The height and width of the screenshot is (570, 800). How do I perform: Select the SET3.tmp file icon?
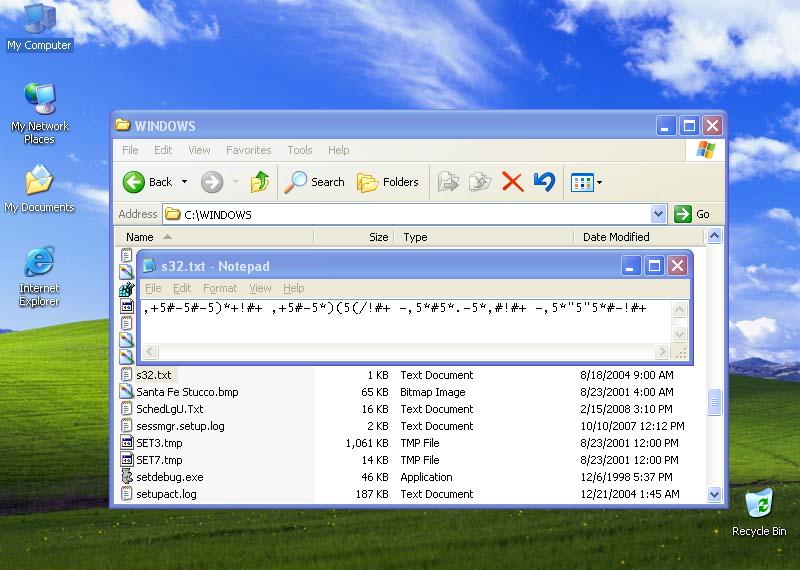click(x=127, y=442)
